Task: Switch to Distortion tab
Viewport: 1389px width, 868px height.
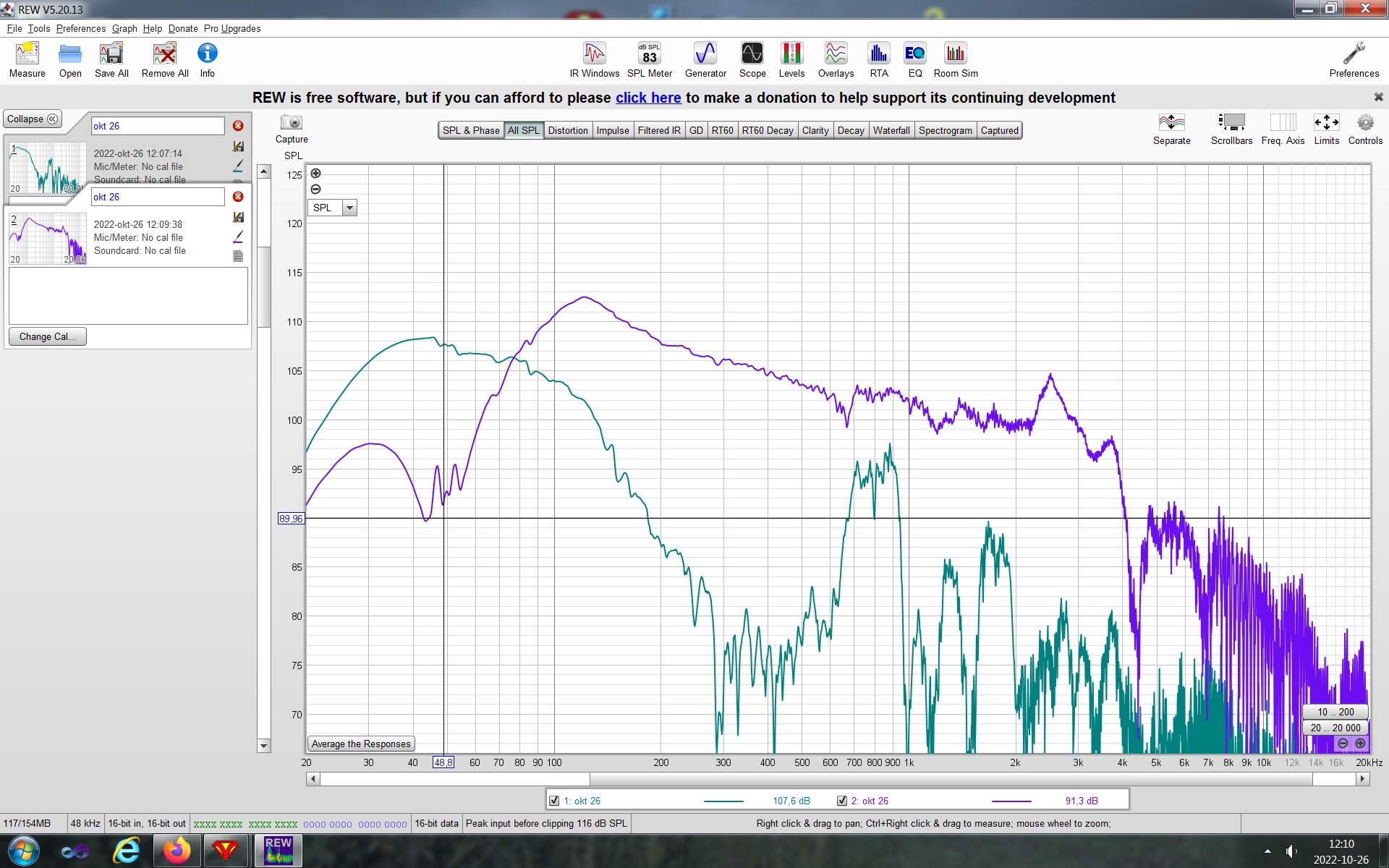Action: (568, 130)
